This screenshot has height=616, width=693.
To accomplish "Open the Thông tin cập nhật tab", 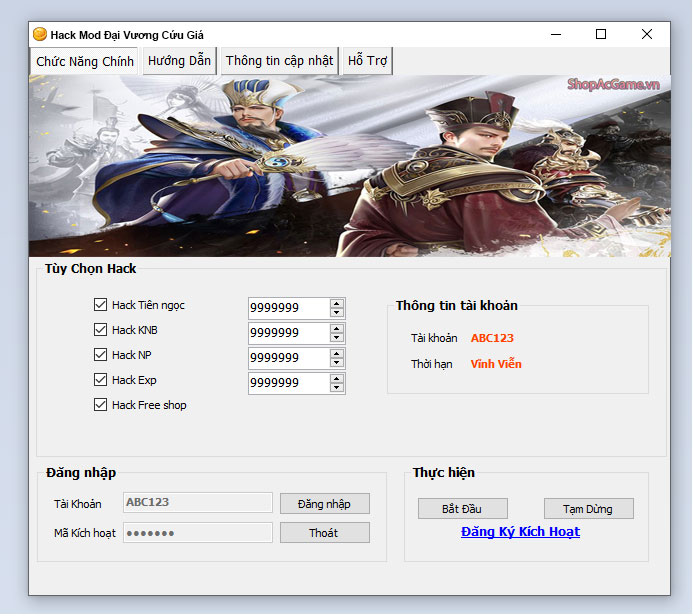I will [279, 61].
